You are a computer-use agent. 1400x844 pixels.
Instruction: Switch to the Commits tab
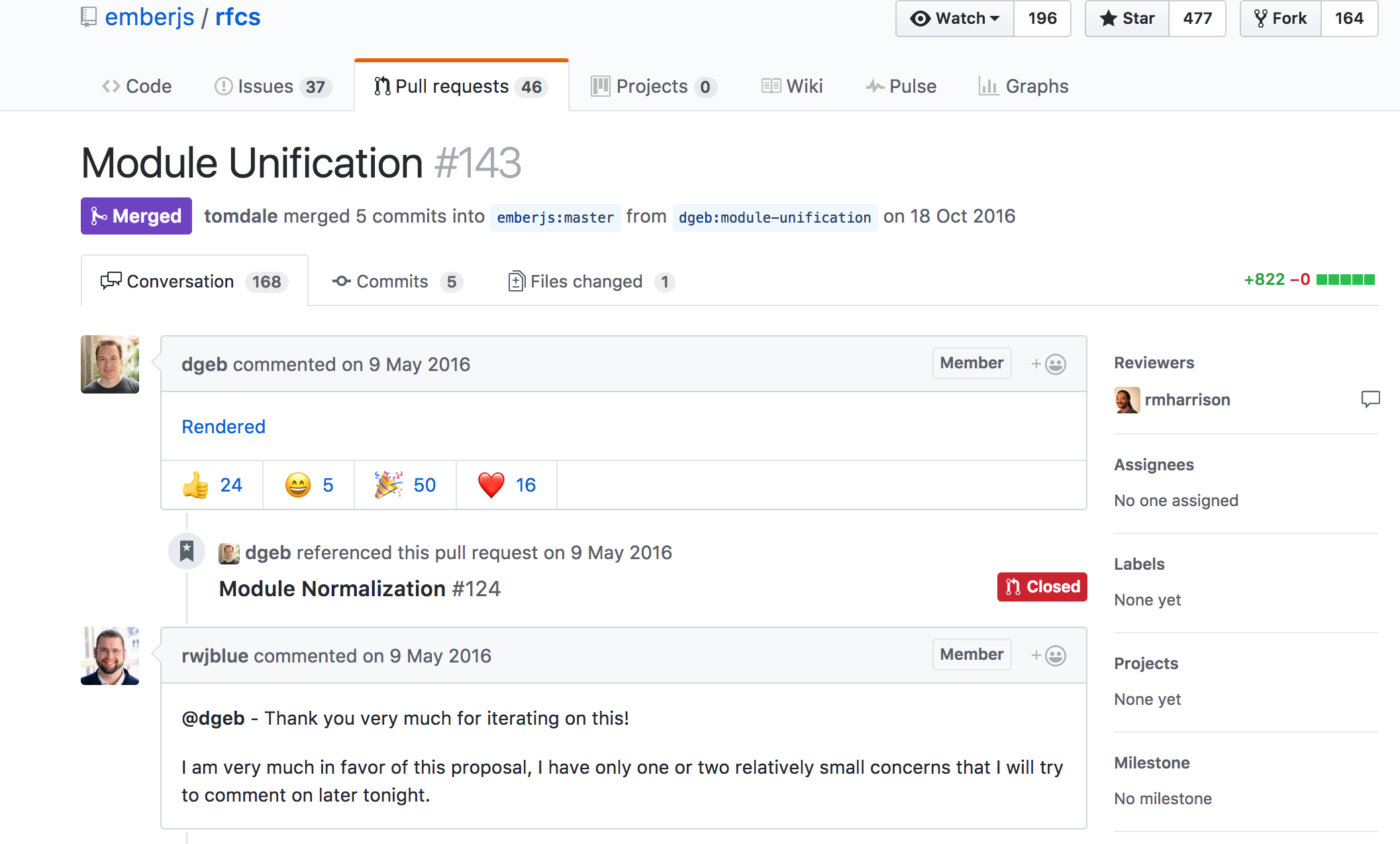tap(396, 282)
